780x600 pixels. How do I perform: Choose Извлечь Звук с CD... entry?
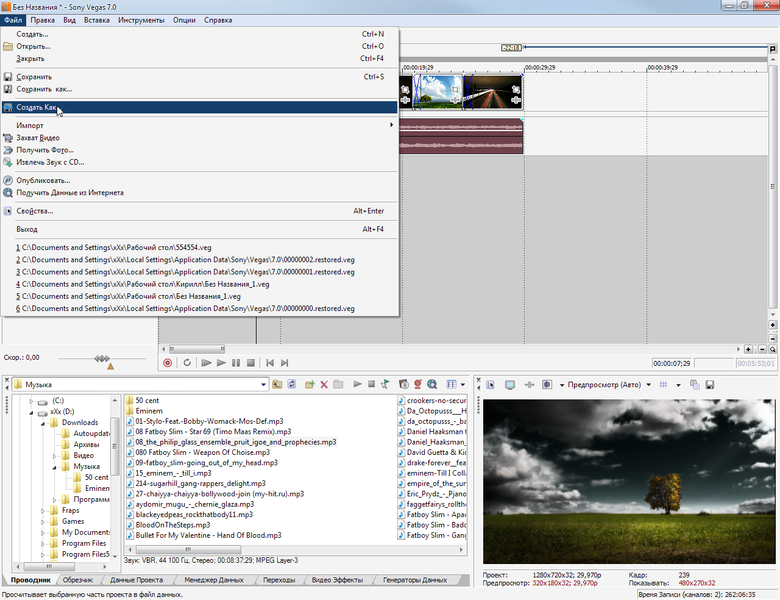click(x=199, y=162)
